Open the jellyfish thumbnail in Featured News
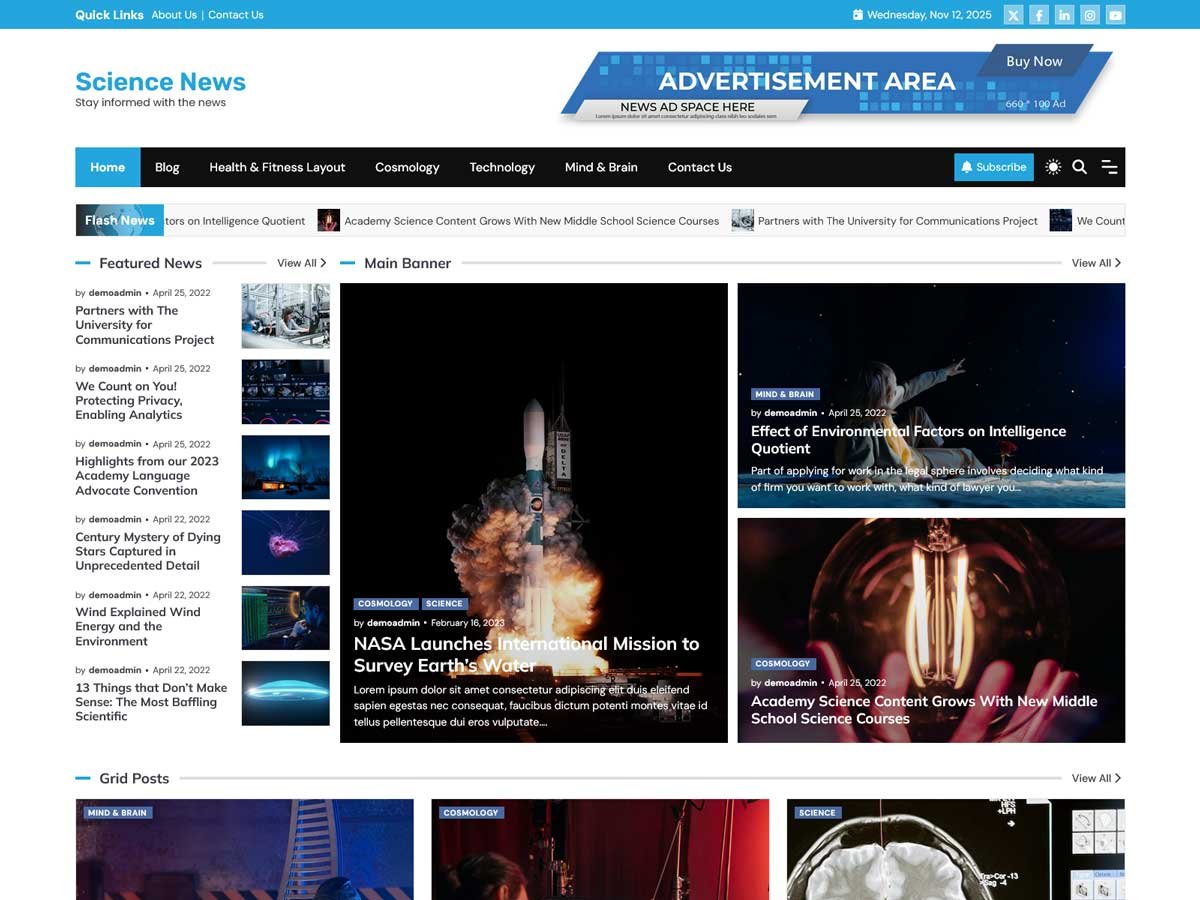 [285, 542]
